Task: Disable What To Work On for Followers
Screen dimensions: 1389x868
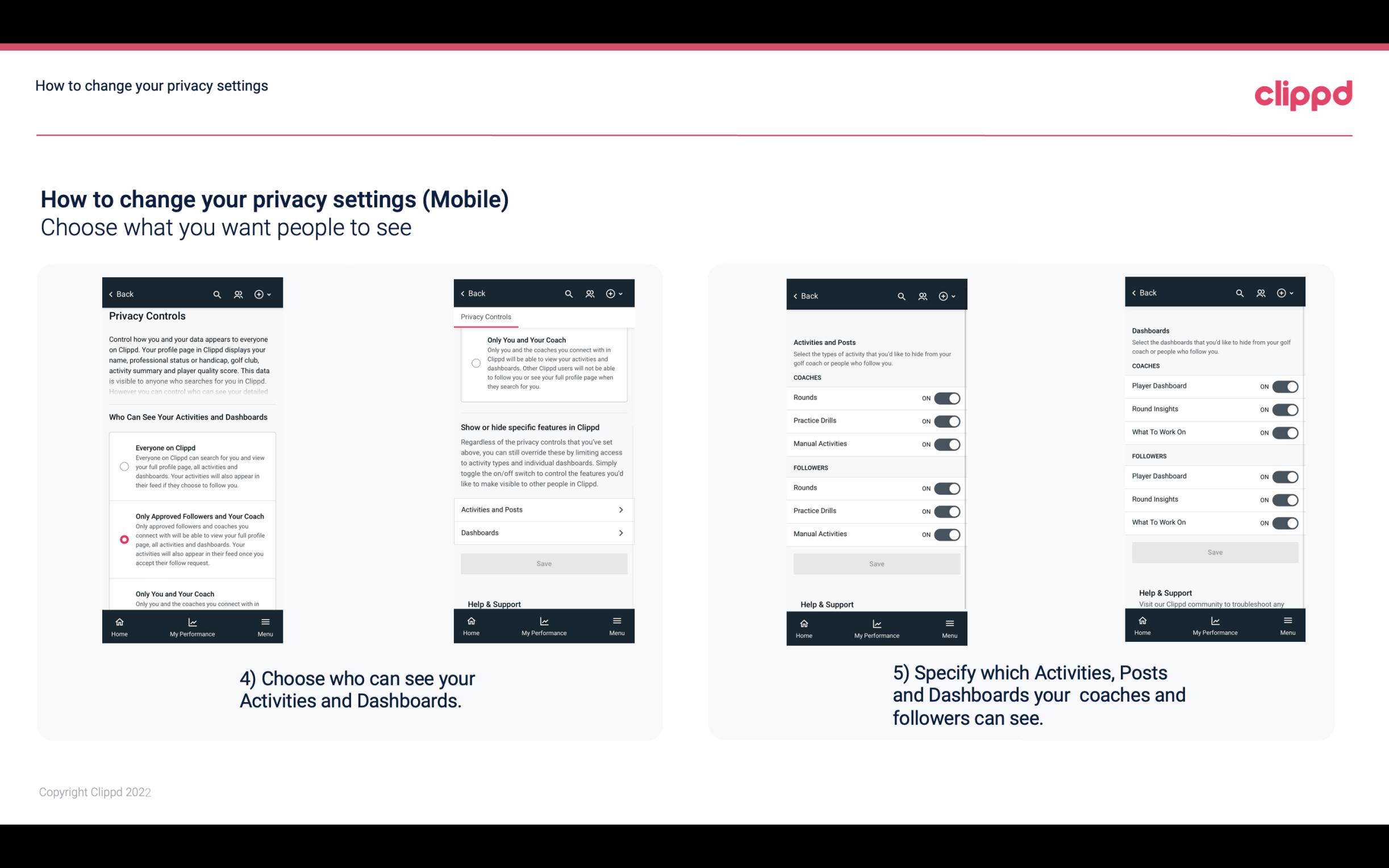Action: click(1284, 522)
